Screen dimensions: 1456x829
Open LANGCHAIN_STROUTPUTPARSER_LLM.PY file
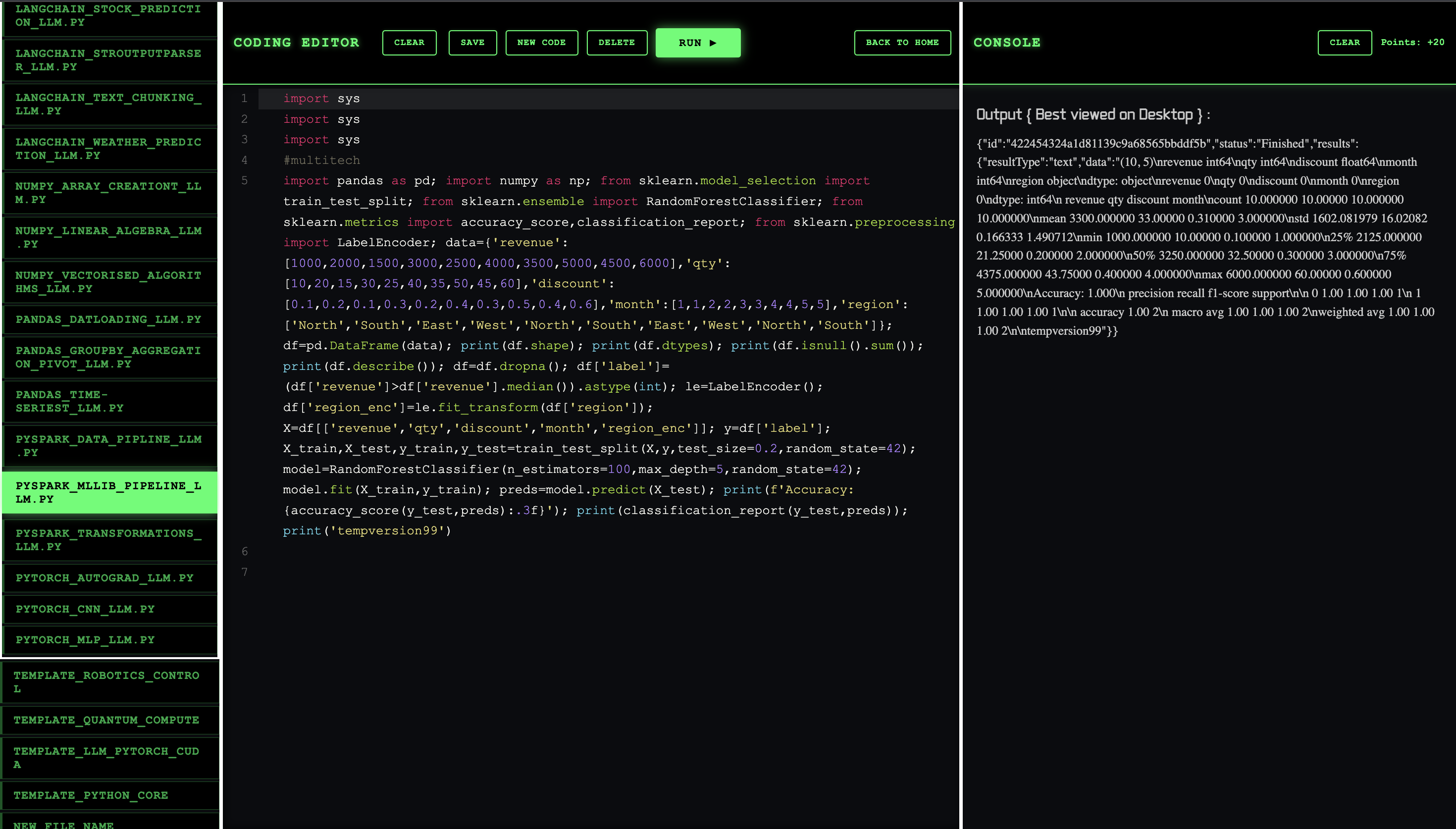(x=110, y=60)
